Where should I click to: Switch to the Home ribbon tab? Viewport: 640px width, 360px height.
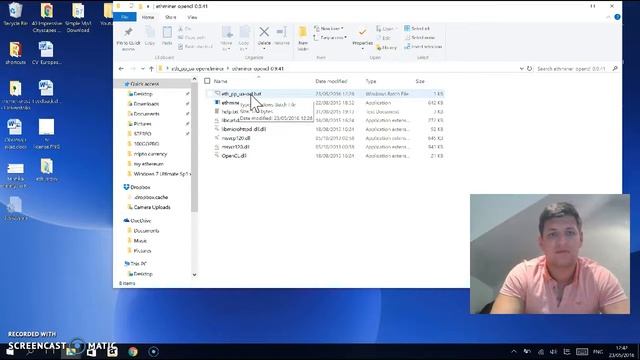point(148,17)
